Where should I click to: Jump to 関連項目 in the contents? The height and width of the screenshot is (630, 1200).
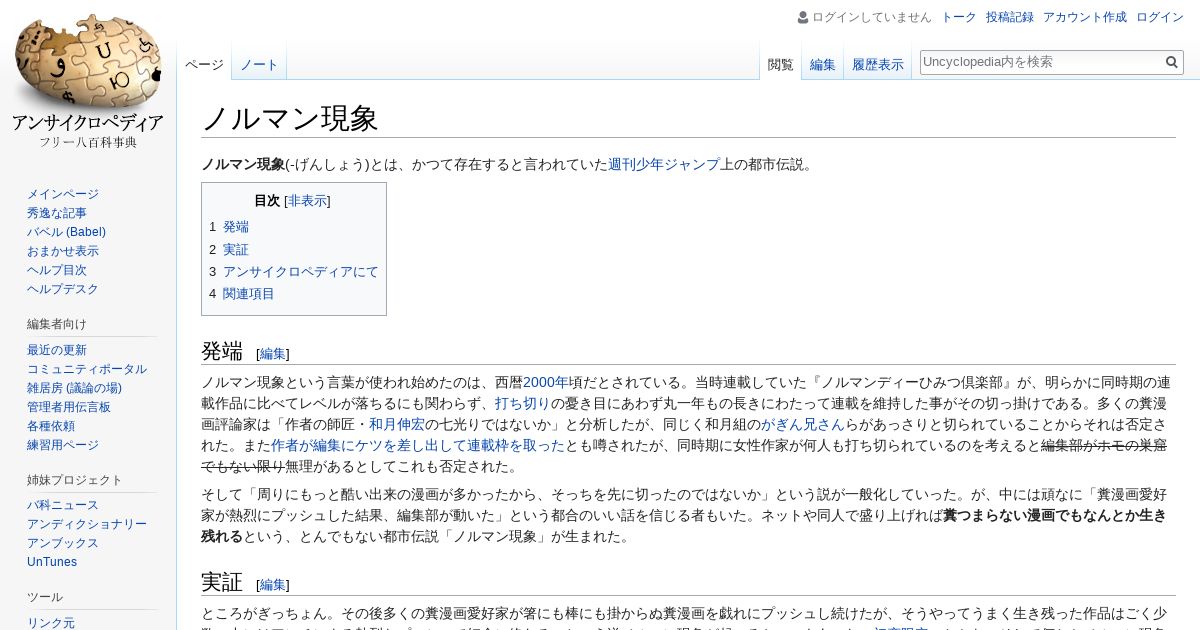(249, 293)
